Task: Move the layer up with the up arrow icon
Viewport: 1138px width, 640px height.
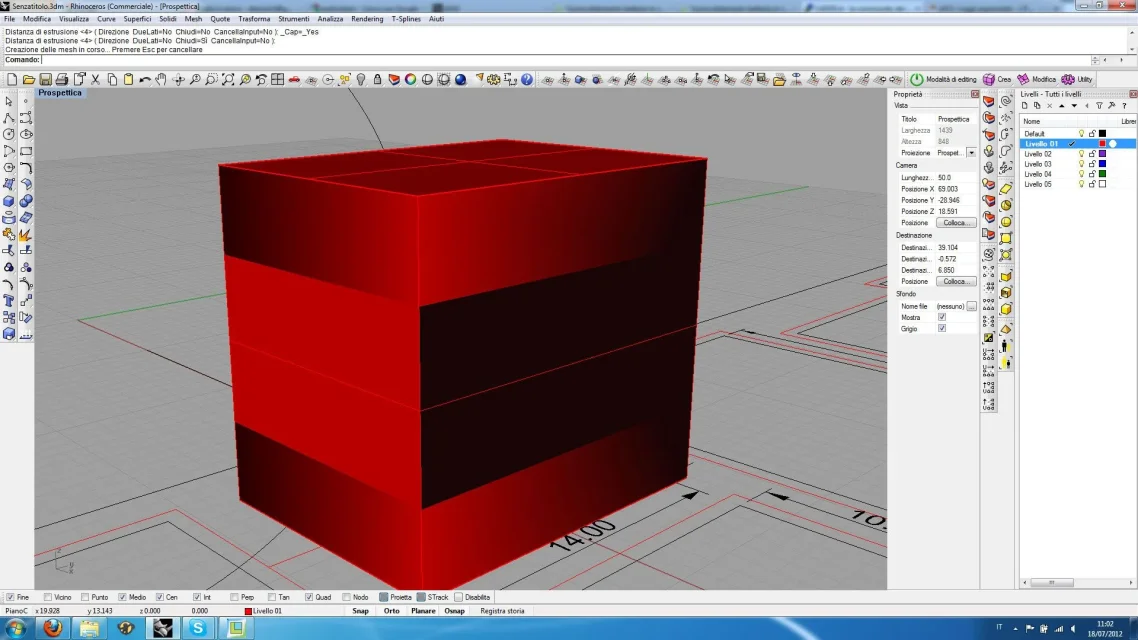Action: pyautogui.click(x=1062, y=106)
